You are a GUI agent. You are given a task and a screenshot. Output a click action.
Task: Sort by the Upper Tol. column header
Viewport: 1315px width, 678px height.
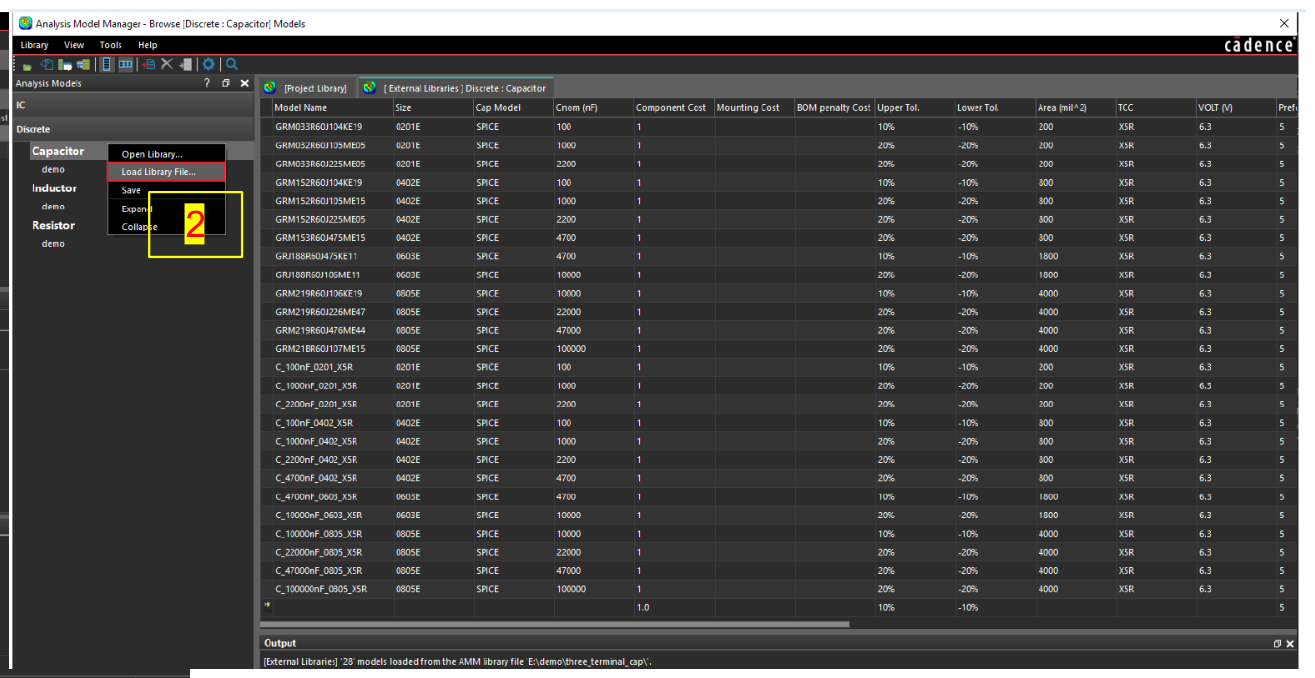coord(914,107)
